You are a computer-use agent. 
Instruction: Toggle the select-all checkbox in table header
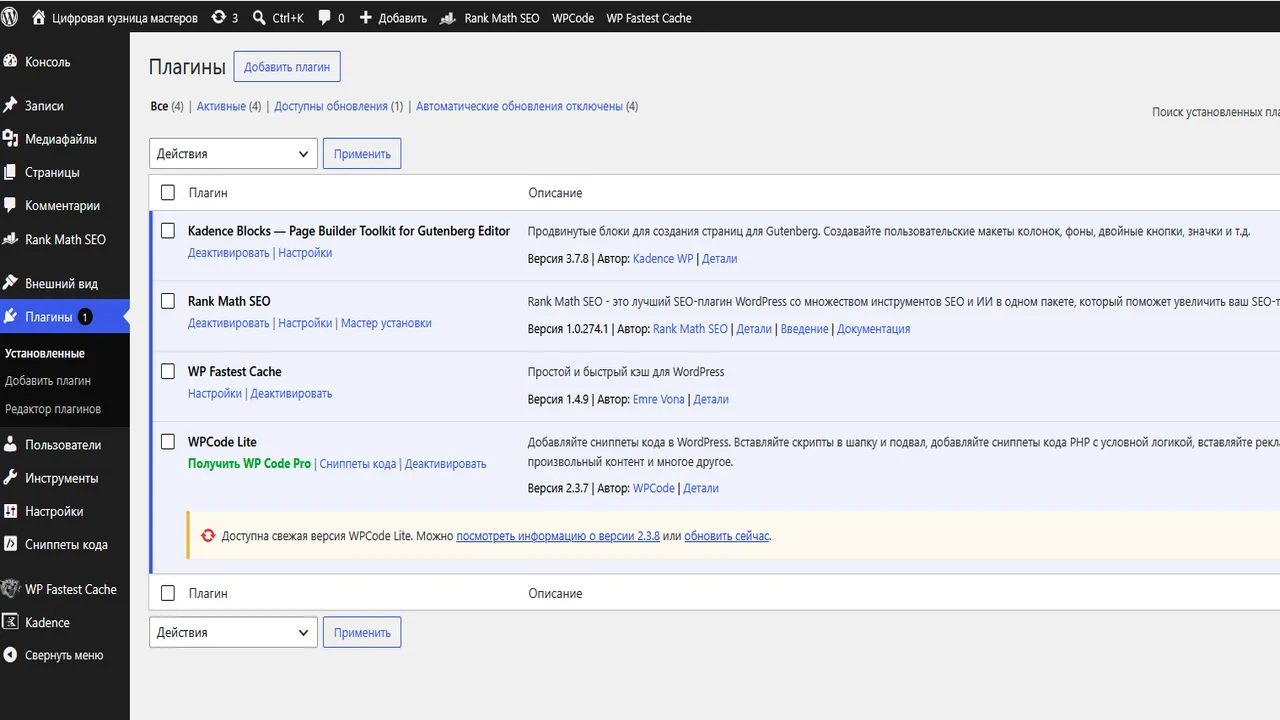(168, 193)
